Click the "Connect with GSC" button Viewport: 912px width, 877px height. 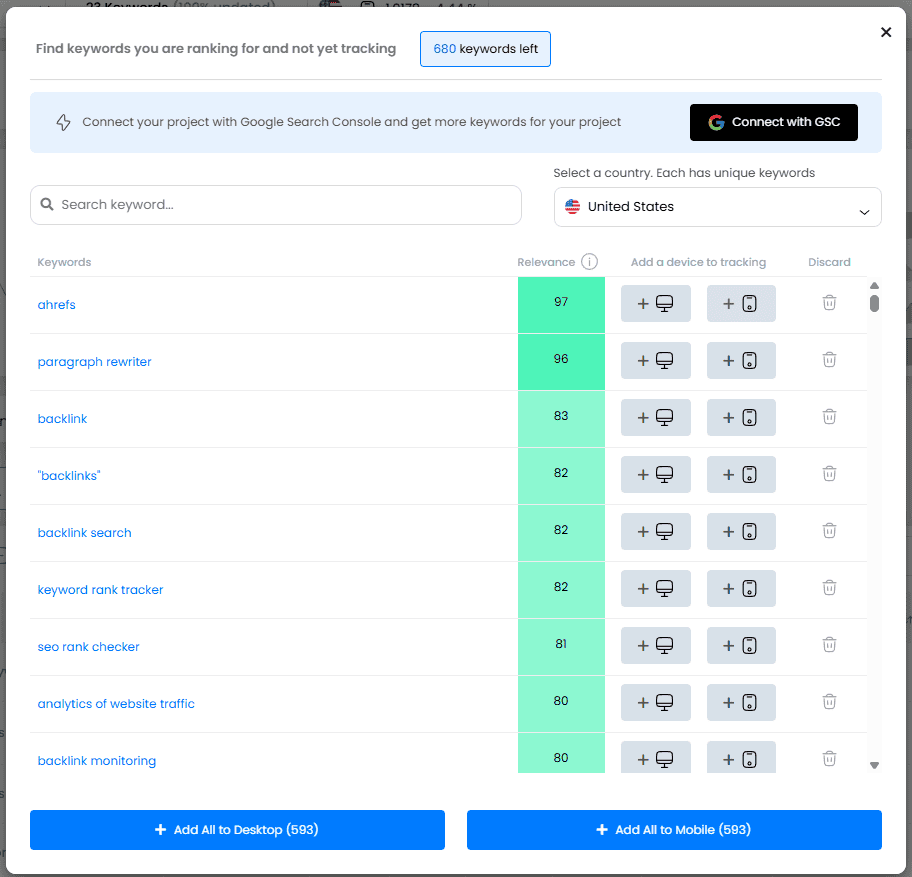click(x=773, y=122)
